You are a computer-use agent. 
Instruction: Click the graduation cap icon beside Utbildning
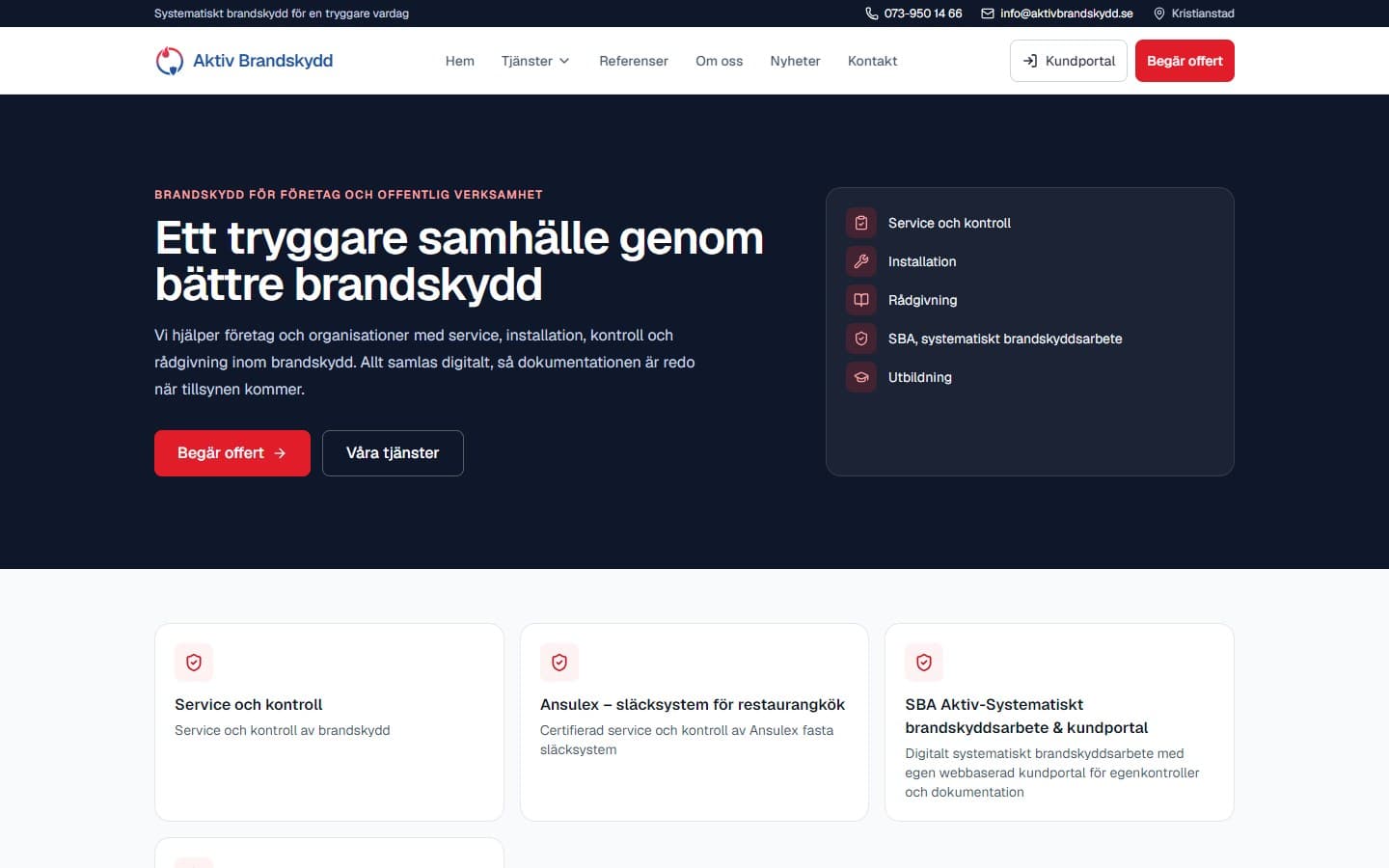[x=861, y=377]
